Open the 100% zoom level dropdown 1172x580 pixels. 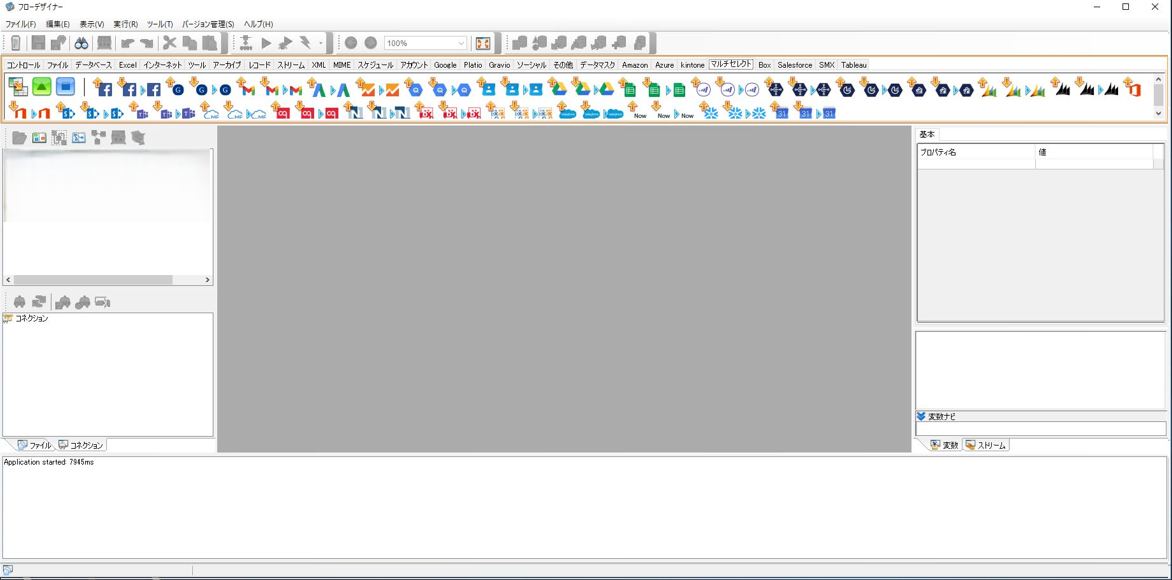point(461,43)
